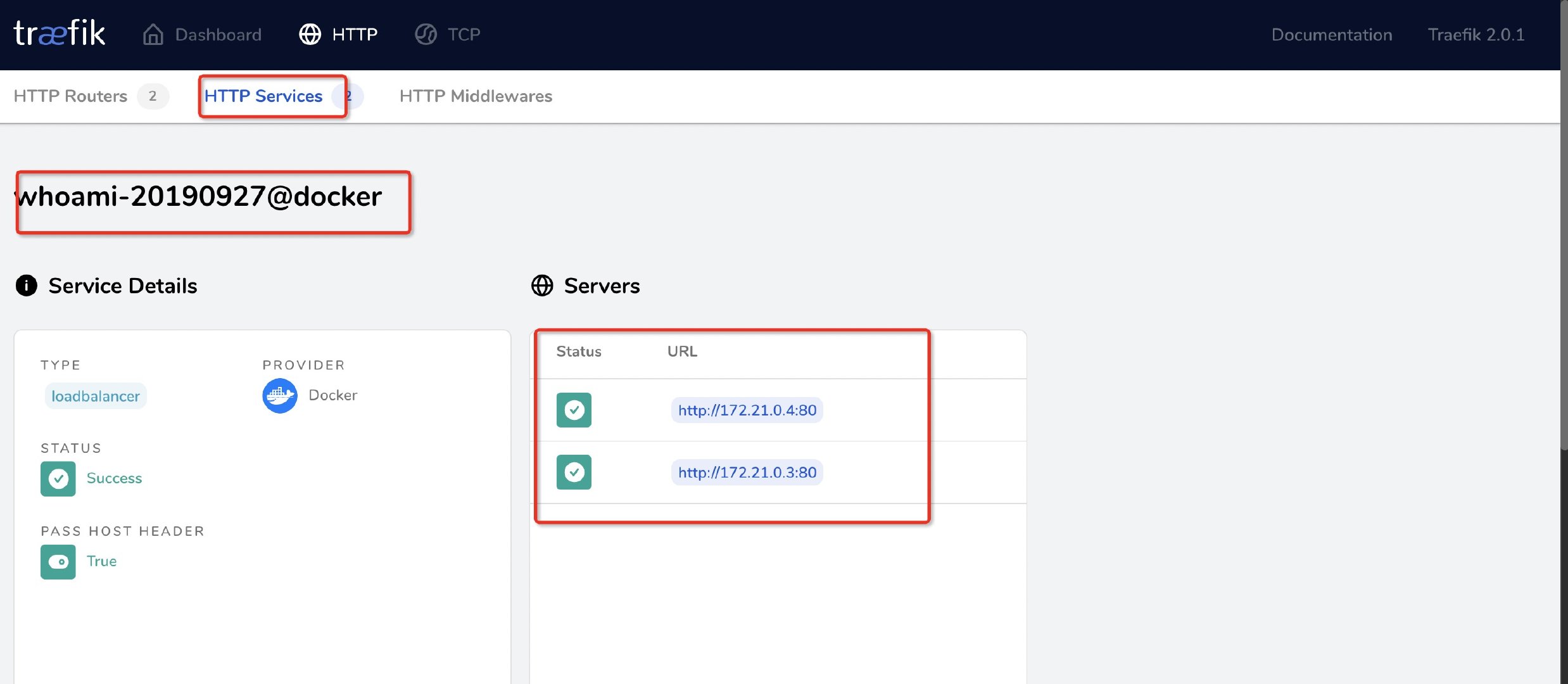Click the http://172.21.0.3:80 server URL
Image resolution: width=1568 pixels, height=684 pixels.
[747, 472]
